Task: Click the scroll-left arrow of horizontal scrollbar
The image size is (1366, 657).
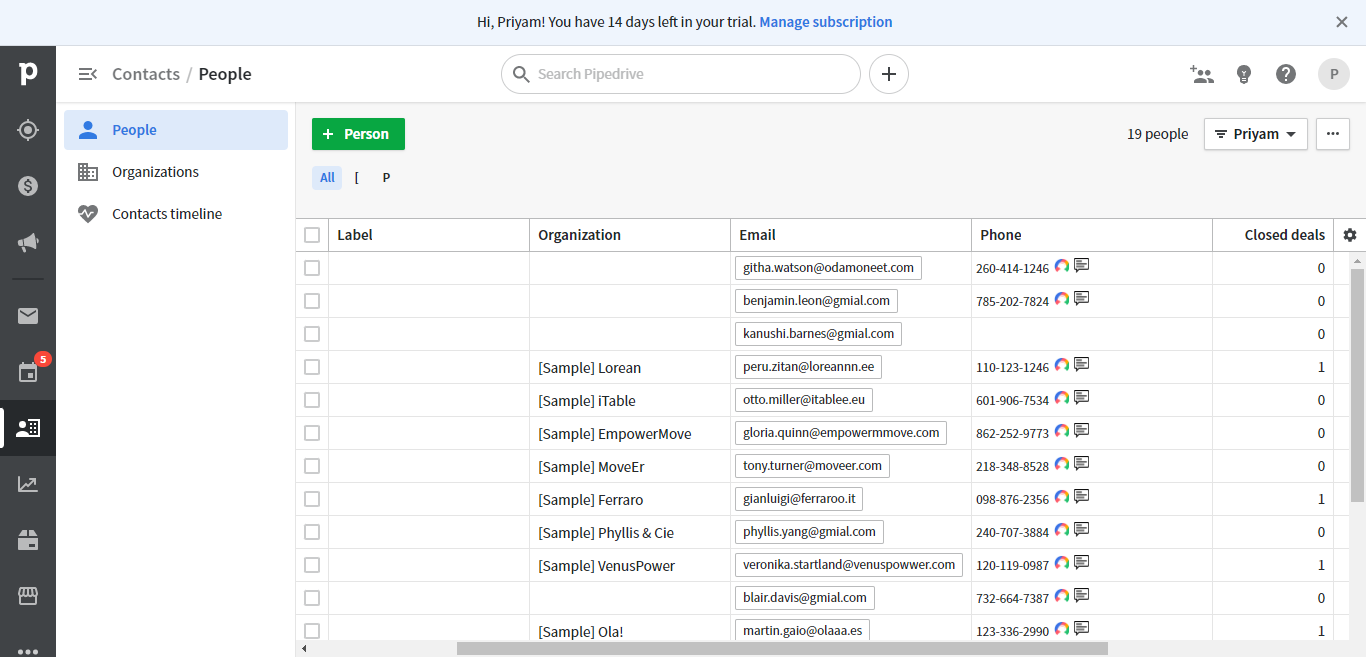Action: pyautogui.click(x=304, y=649)
